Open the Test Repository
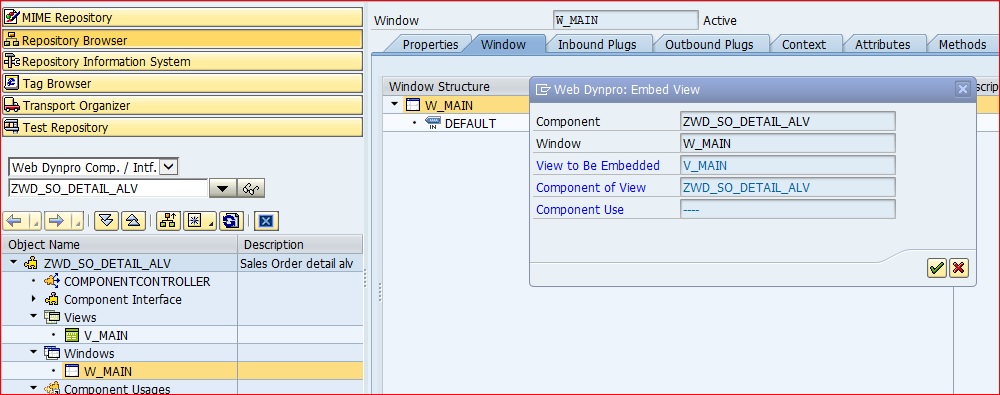Screen dimensions: 1000x395 (x=182, y=127)
